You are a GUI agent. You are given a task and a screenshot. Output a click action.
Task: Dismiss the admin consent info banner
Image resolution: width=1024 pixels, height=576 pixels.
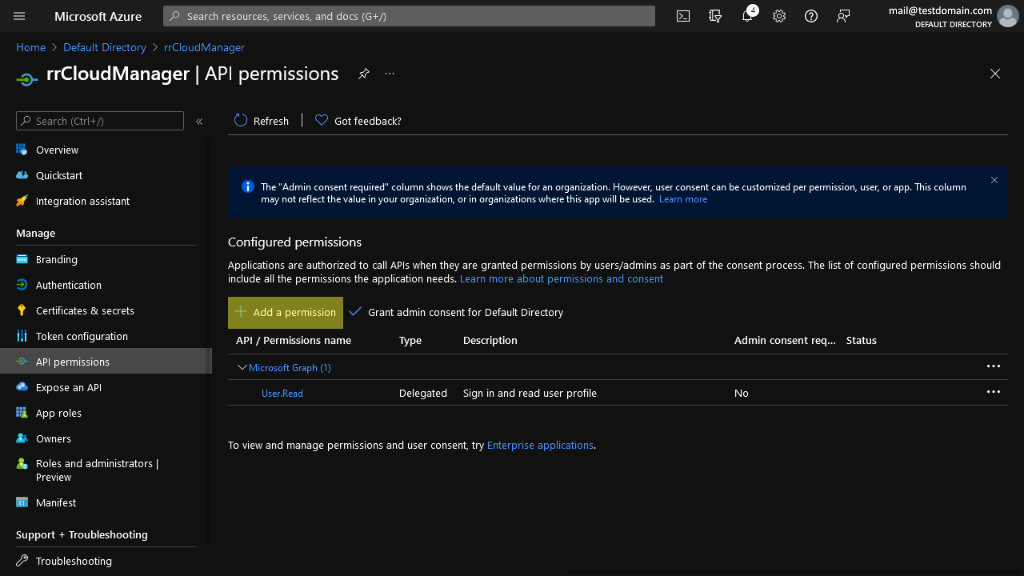pyautogui.click(x=994, y=180)
